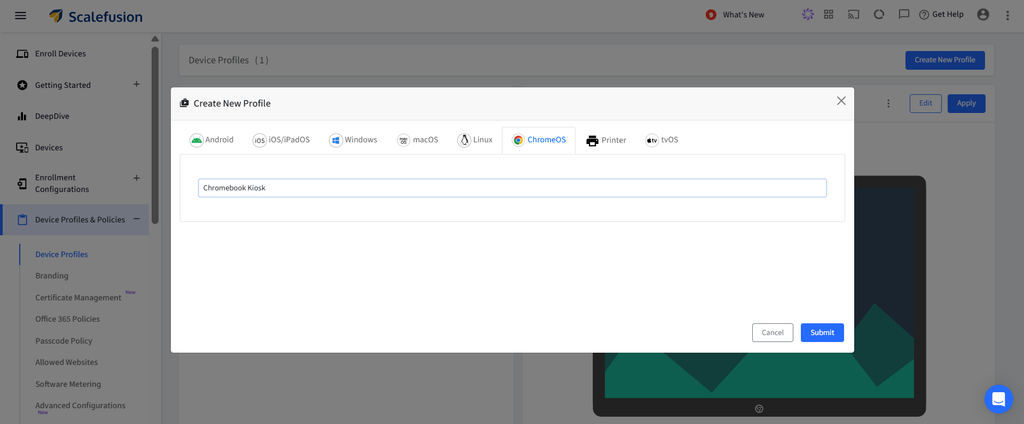This screenshot has height=424, width=1024.
Task: Click the cast screen icon
Action: click(x=854, y=14)
